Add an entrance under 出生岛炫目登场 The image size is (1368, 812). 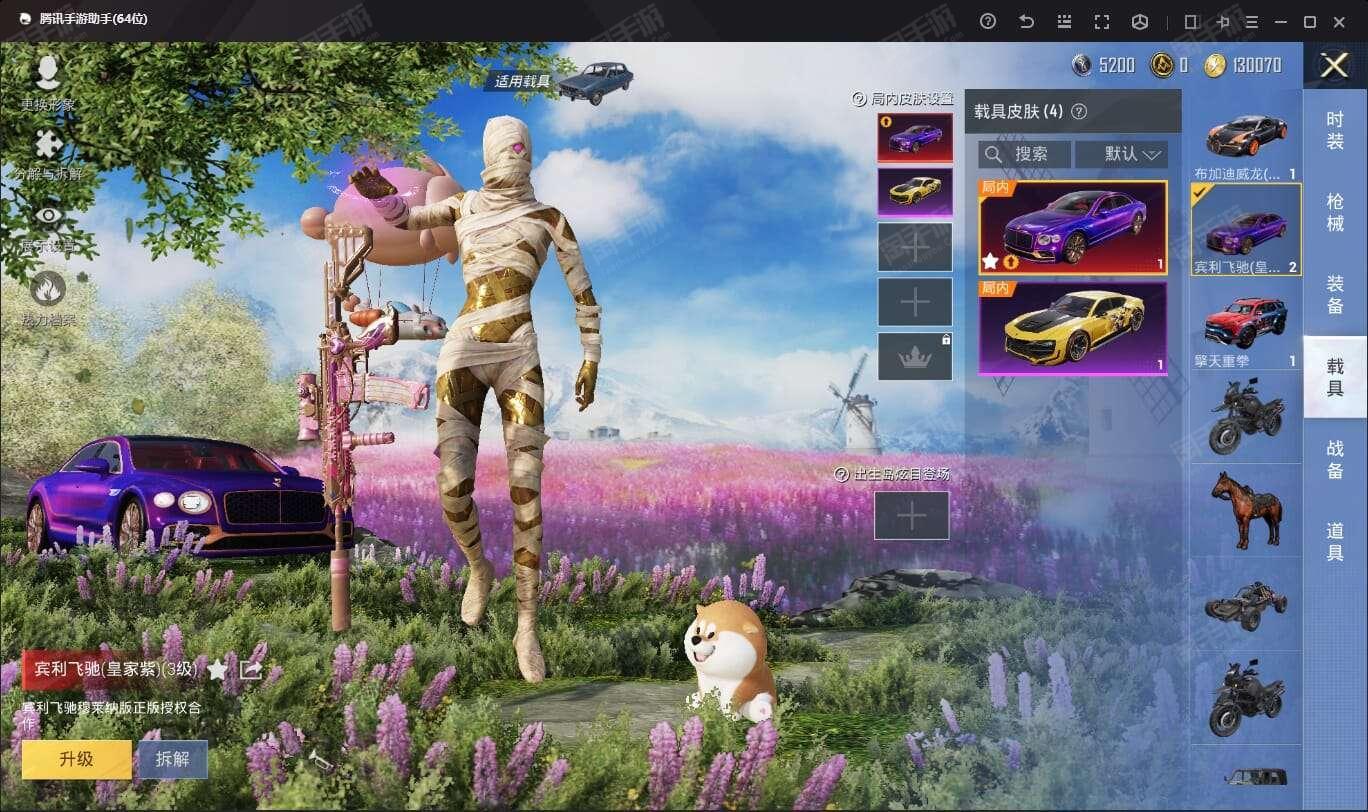point(912,516)
